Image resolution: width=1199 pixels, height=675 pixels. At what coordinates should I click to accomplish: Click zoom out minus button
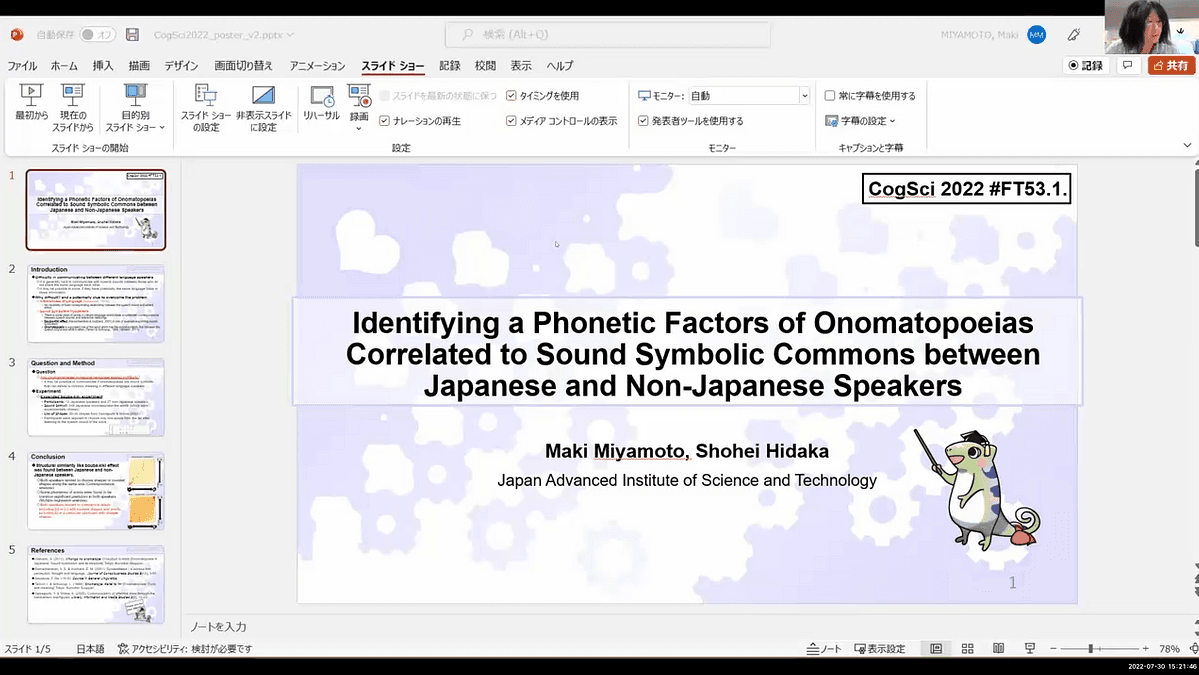pos(1053,649)
